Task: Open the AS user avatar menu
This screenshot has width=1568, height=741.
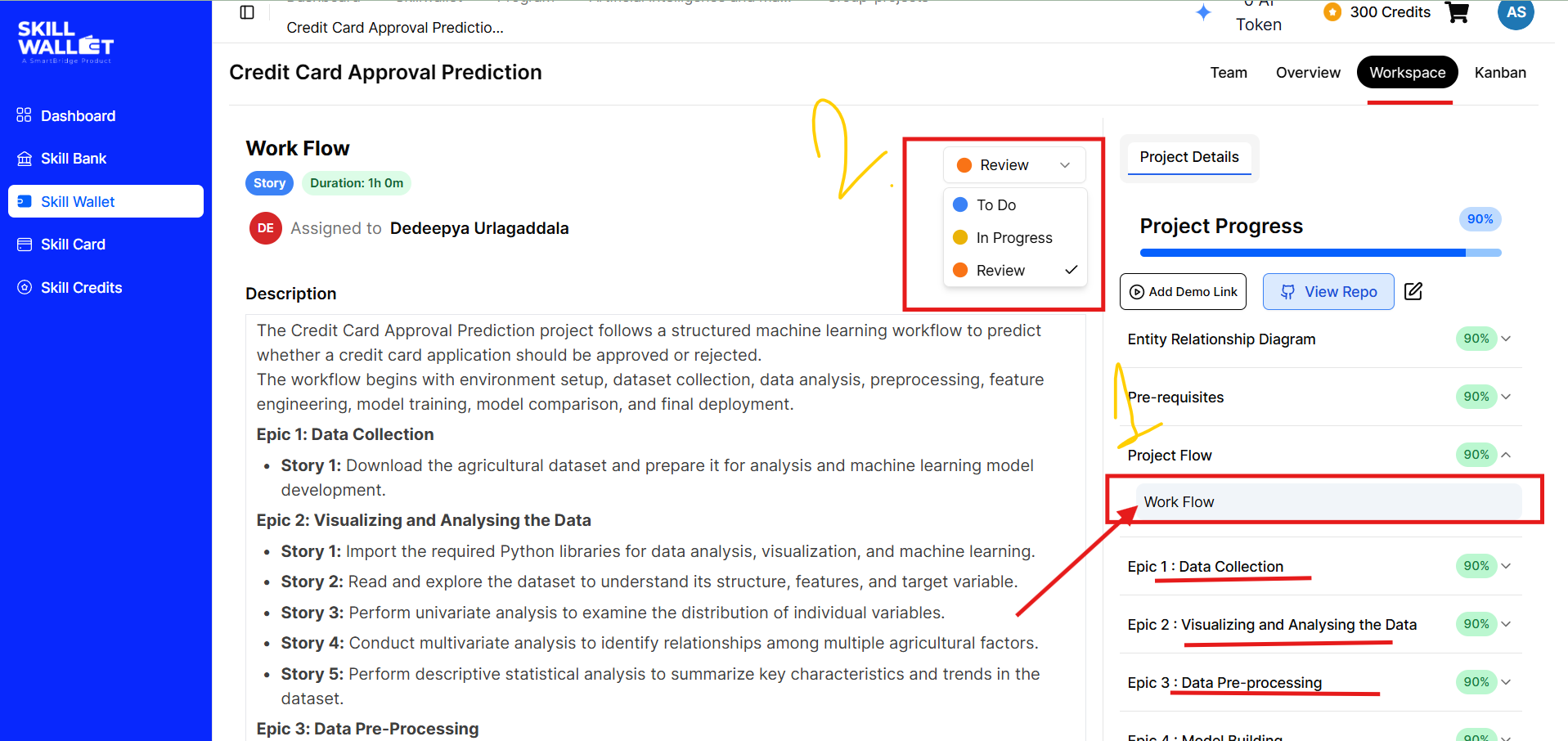Action: point(1516,12)
